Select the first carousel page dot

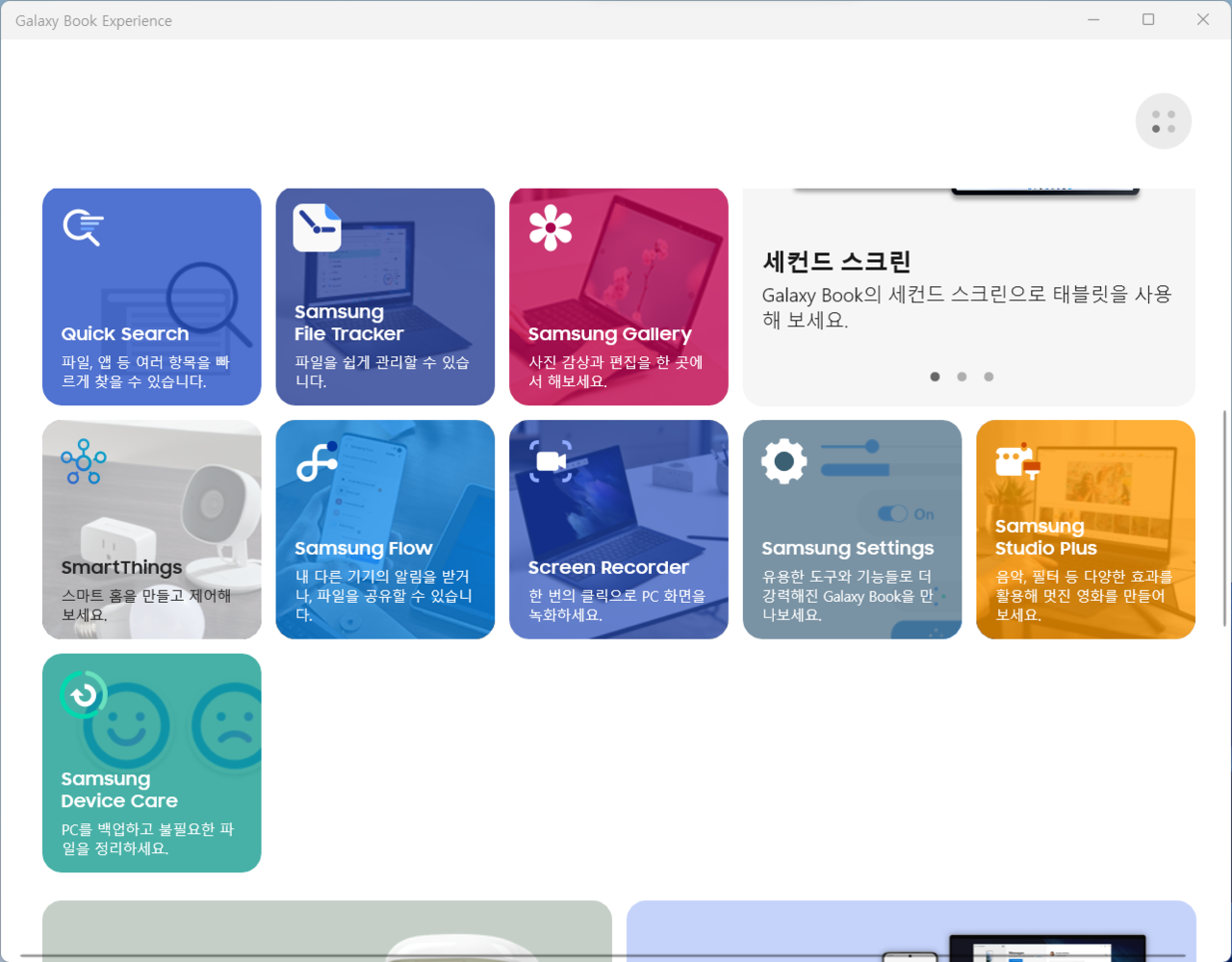click(935, 377)
